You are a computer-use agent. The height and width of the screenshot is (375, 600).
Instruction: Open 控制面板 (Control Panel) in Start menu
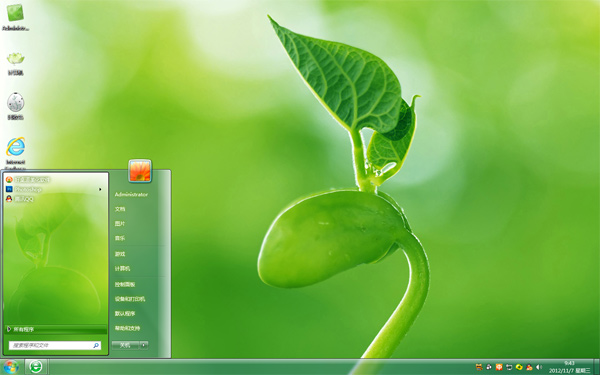(125, 285)
